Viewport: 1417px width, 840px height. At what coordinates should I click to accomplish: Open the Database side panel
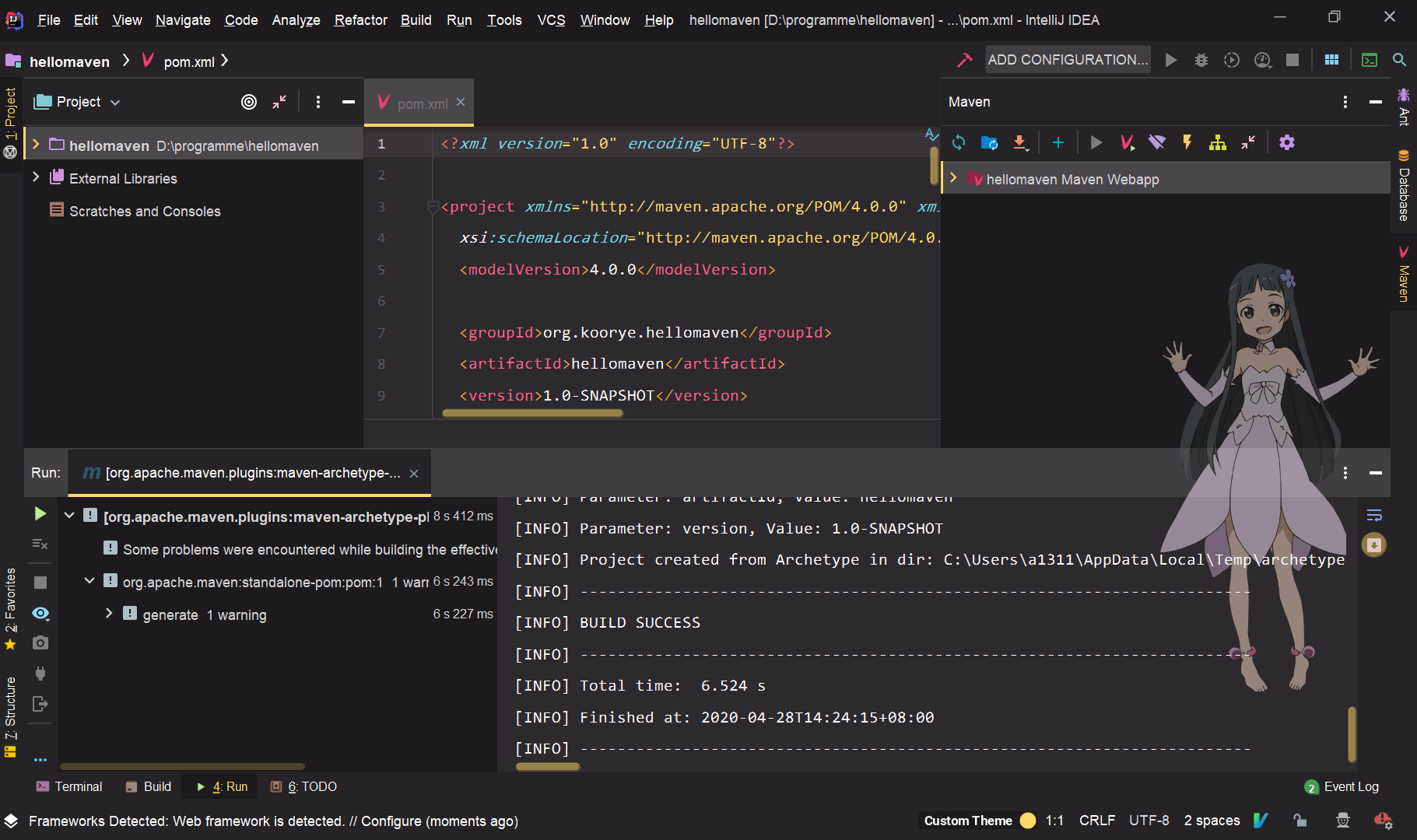1404,185
